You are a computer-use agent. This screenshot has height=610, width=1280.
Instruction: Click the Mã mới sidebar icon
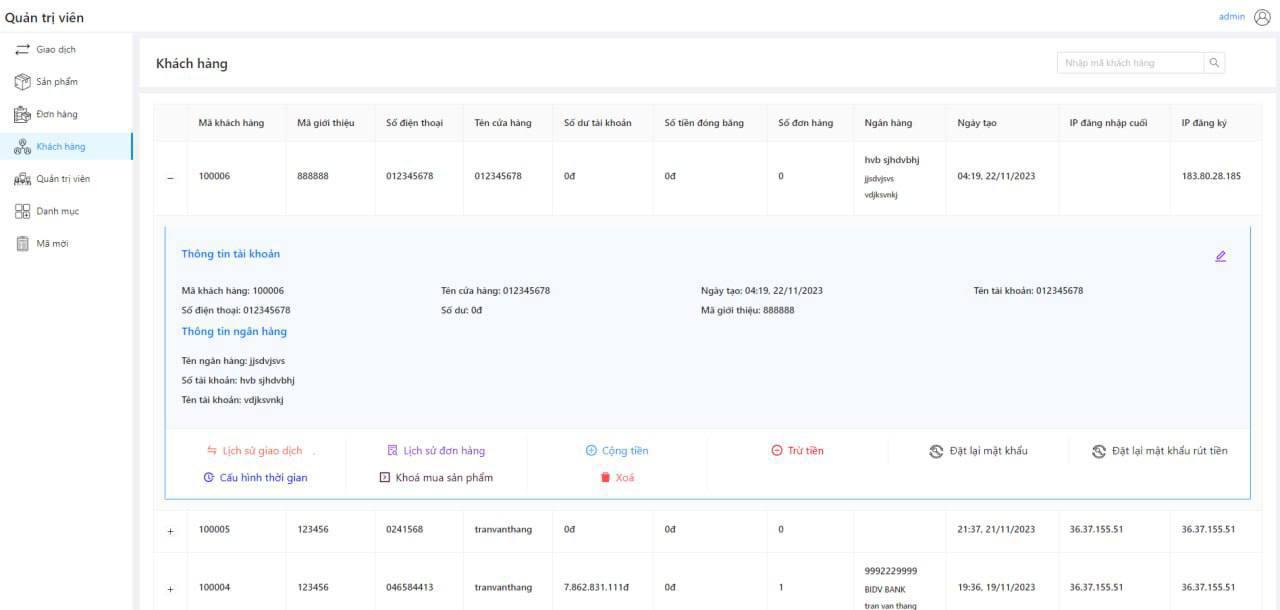point(22,244)
